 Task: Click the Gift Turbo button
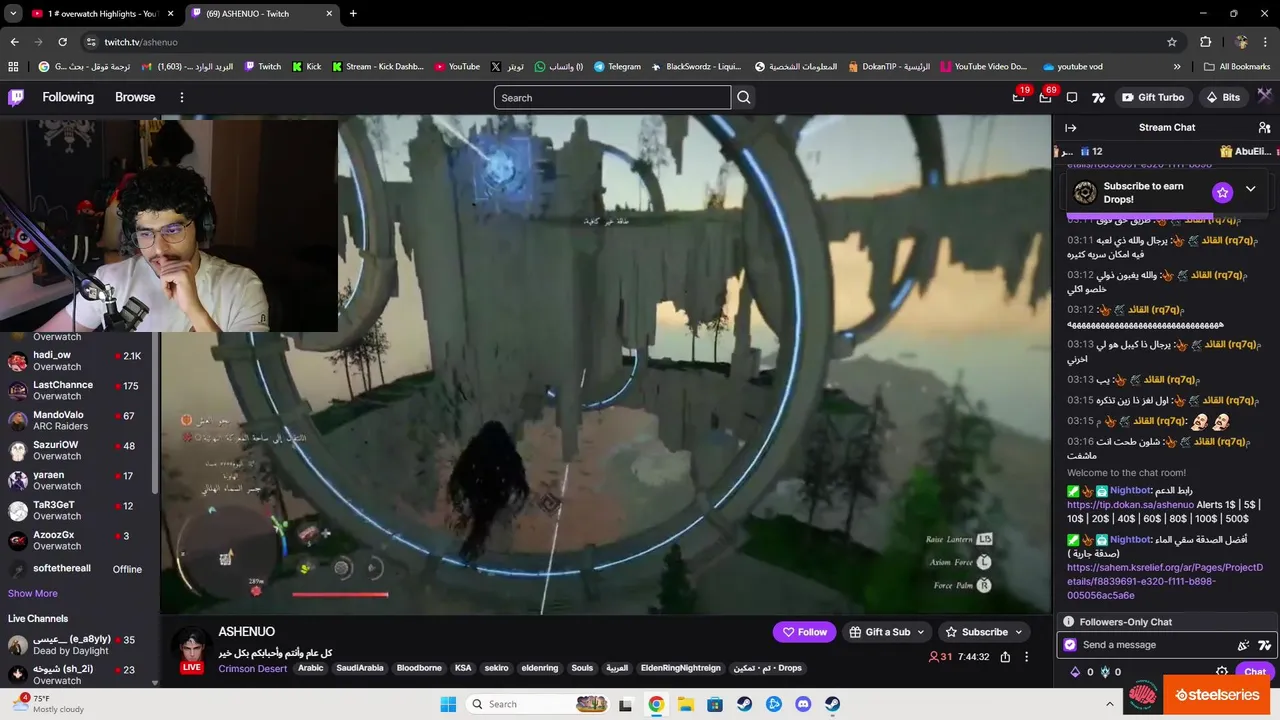pyautogui.click(x=1153, y=97)
